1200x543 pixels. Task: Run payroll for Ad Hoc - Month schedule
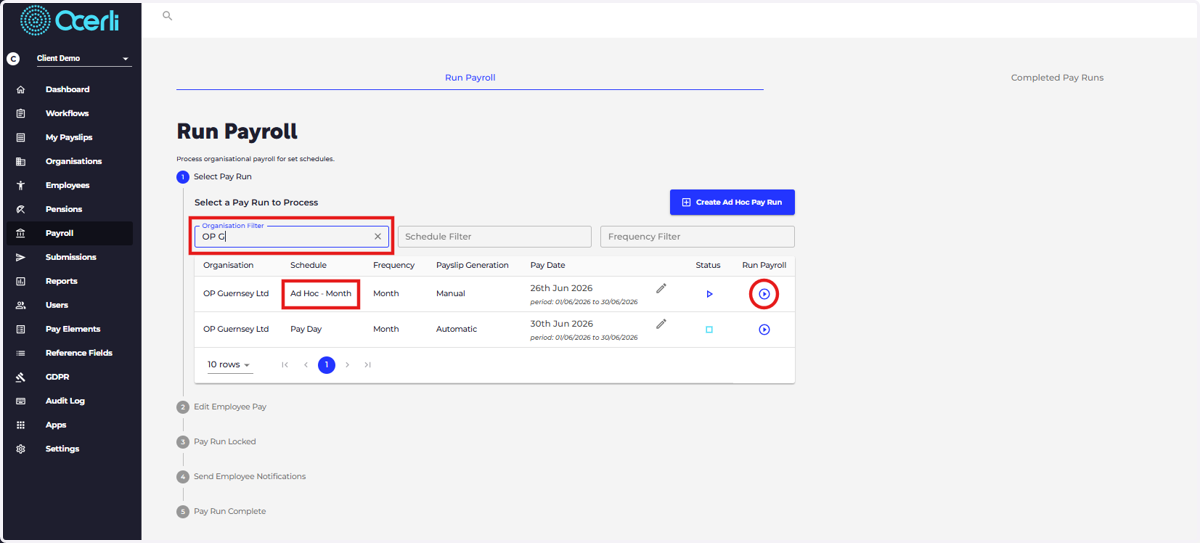click(x=764, y=294)
